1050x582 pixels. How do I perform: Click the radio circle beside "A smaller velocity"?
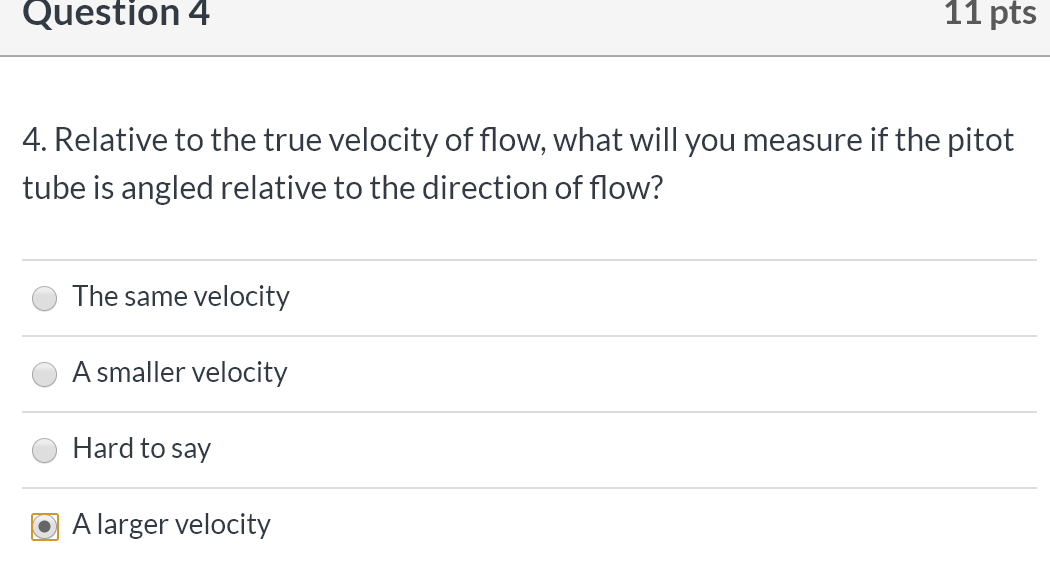[x=44, y=374]
